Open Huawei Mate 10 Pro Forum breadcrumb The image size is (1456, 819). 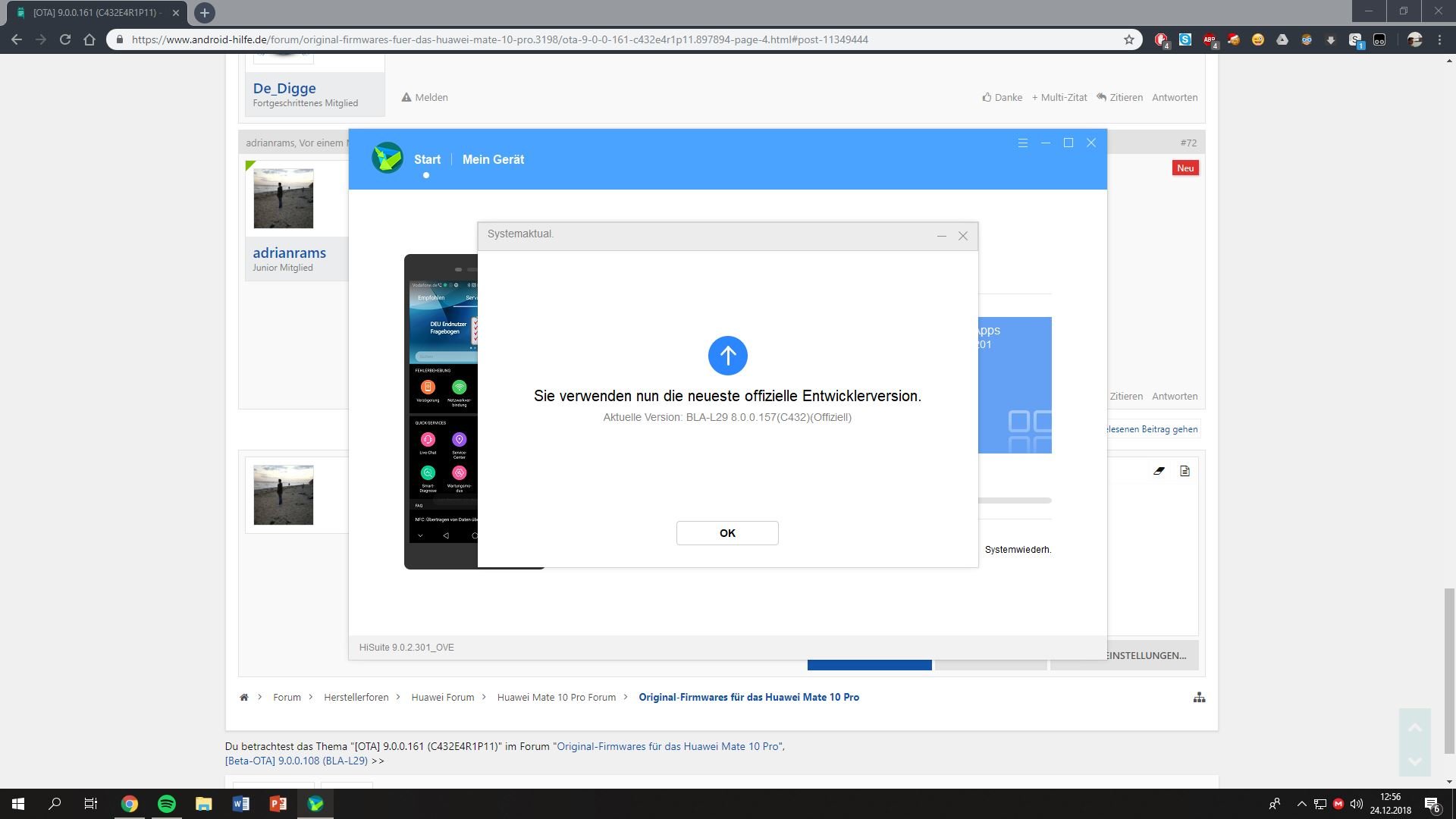pyautogui.click(x=557, y=697)
